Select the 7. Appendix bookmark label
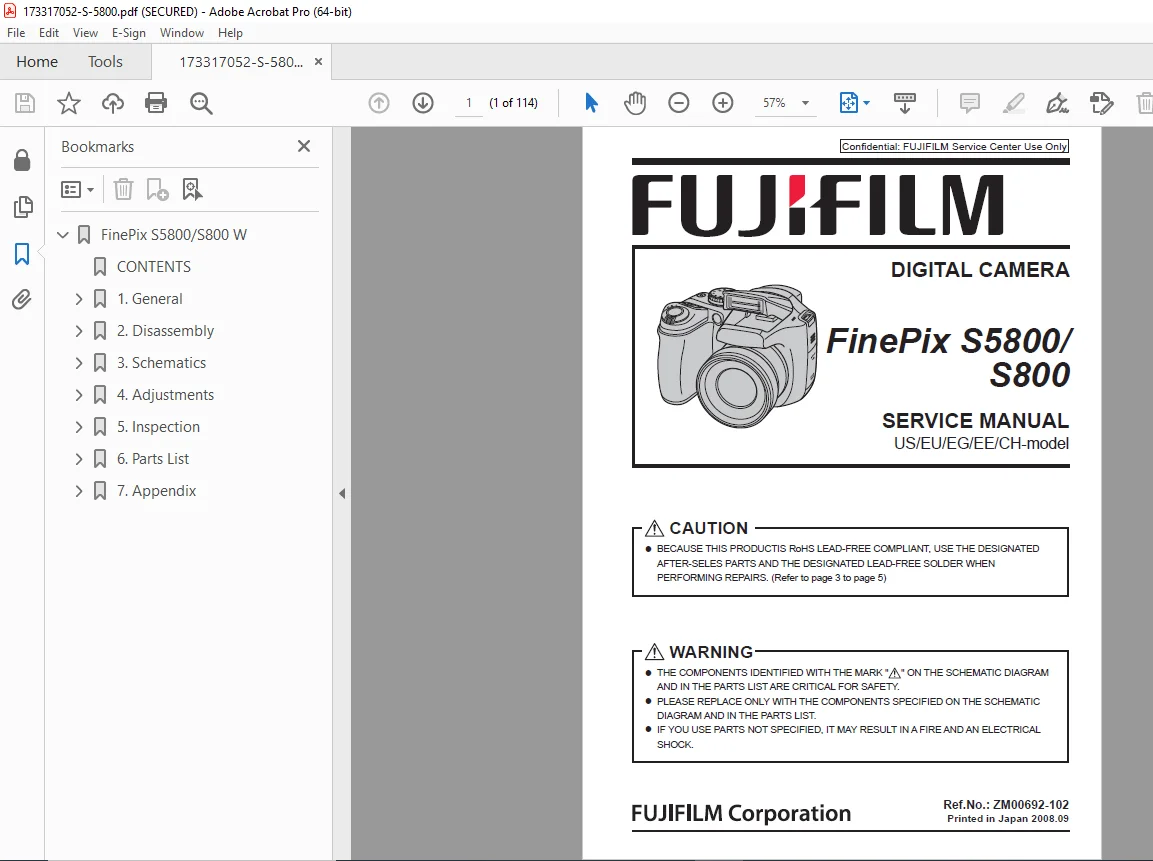Viewport: 1153px width, 861px height. click(157, 490)
